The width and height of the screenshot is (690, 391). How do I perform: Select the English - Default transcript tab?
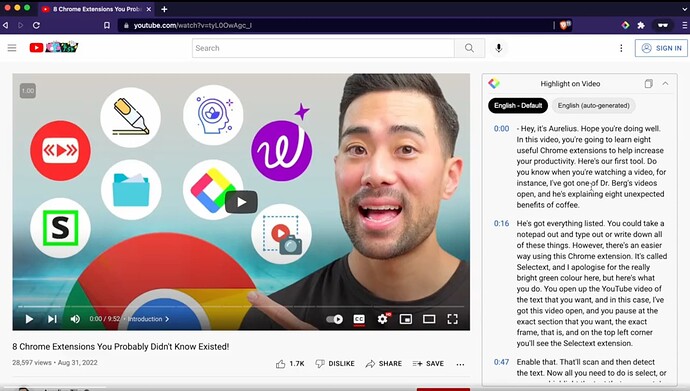[518, 106]
